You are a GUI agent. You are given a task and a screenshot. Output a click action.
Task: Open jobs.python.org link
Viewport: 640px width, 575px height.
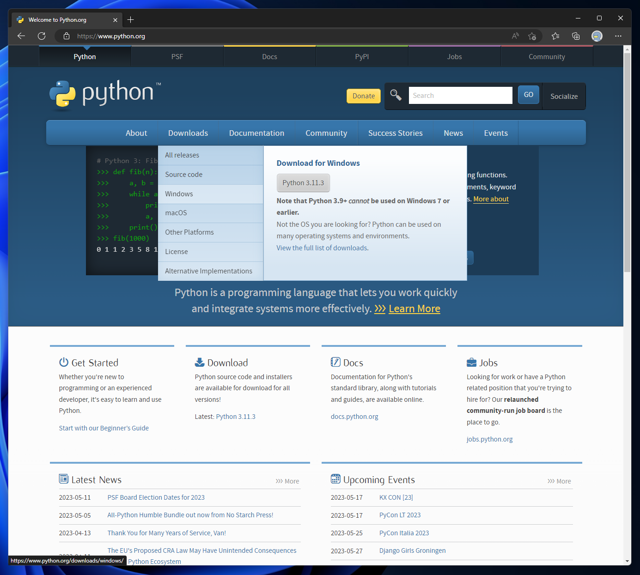coord(489,440)
